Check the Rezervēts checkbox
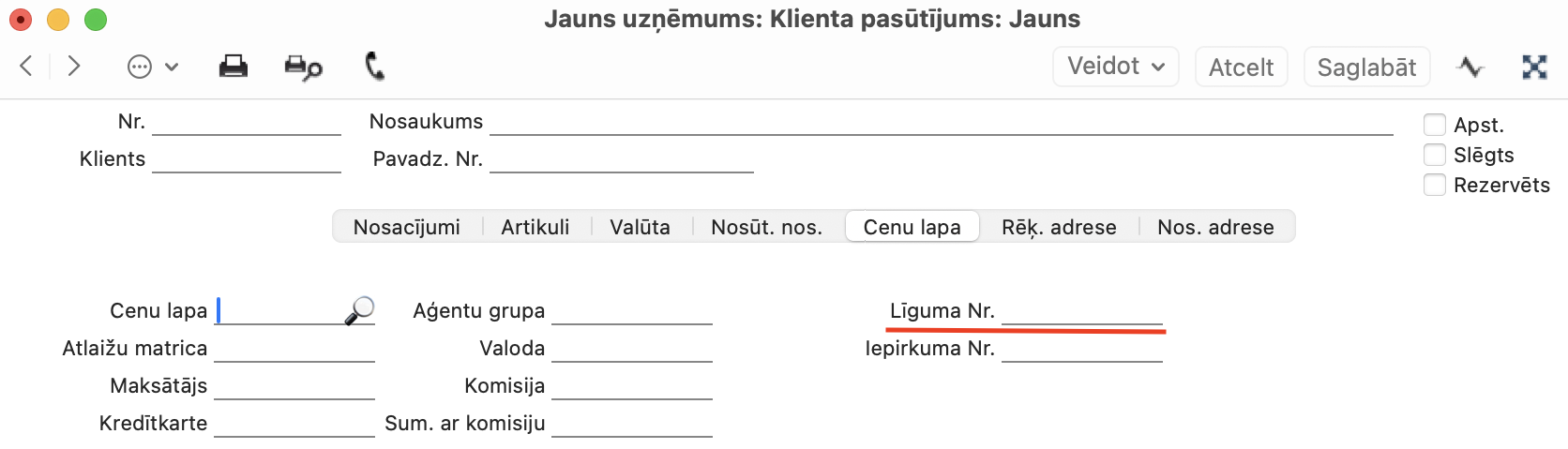 [x=1435, y=185]
